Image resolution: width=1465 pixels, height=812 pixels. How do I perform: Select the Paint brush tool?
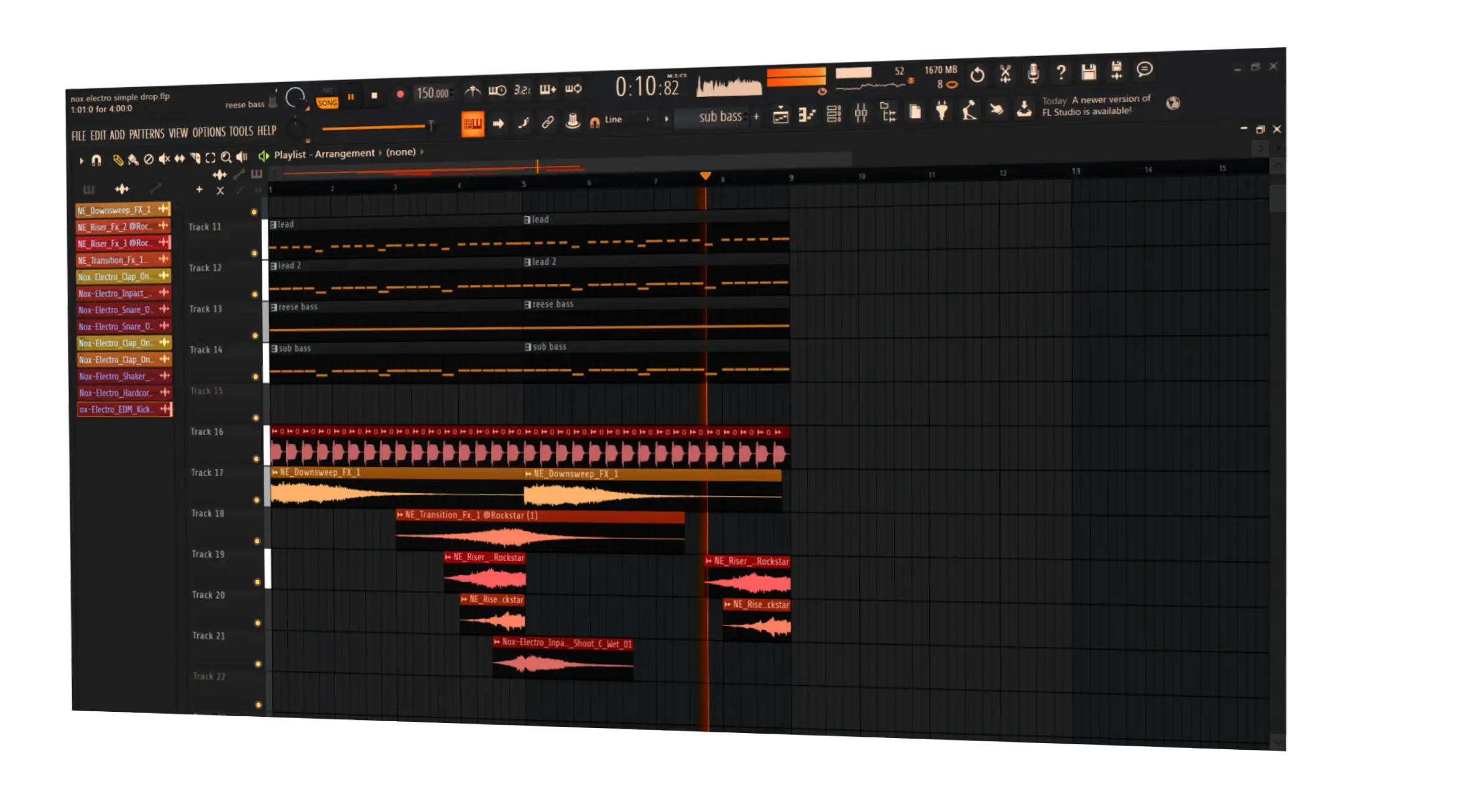pyautogui.click(x=133, y=160)
